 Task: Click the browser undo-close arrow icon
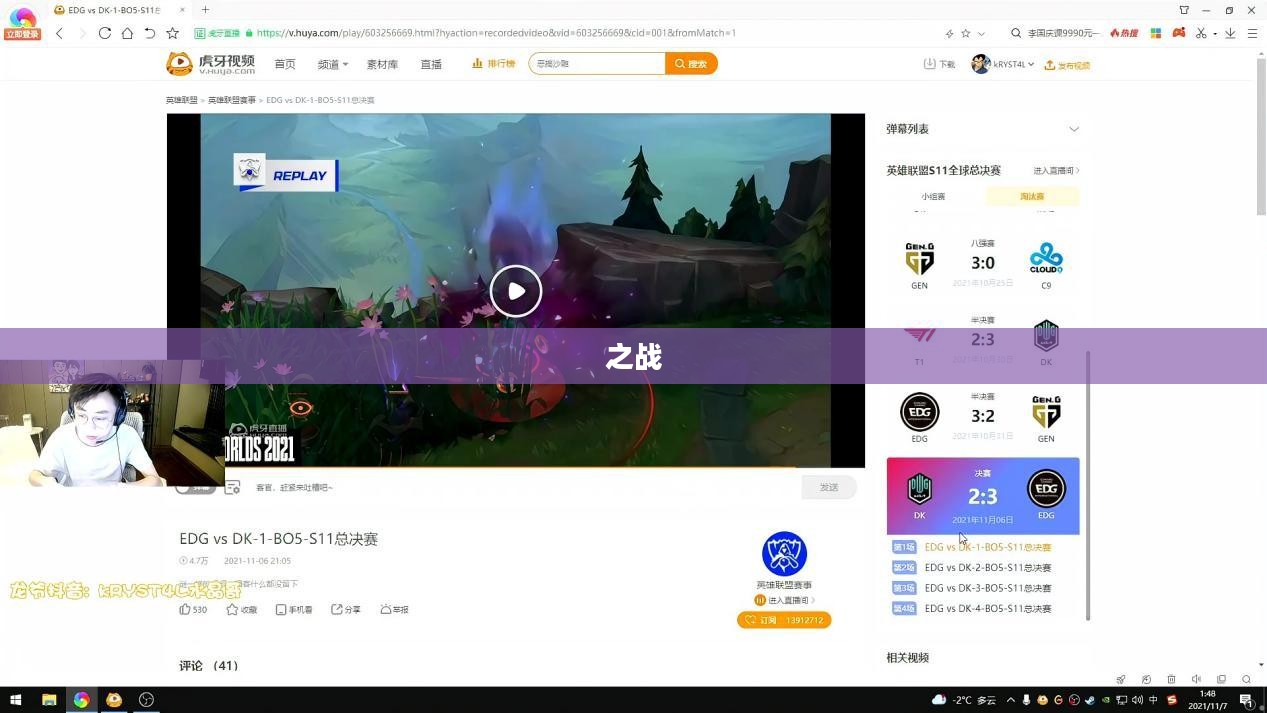pos(149,33)
